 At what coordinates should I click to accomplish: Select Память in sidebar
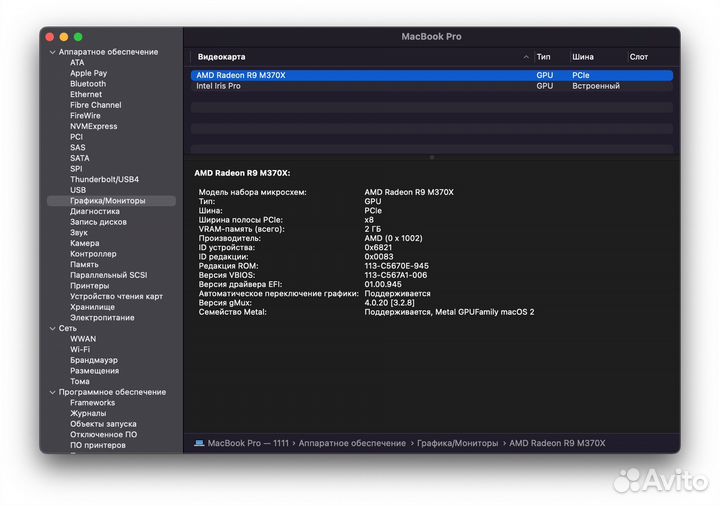pos(84,264)
